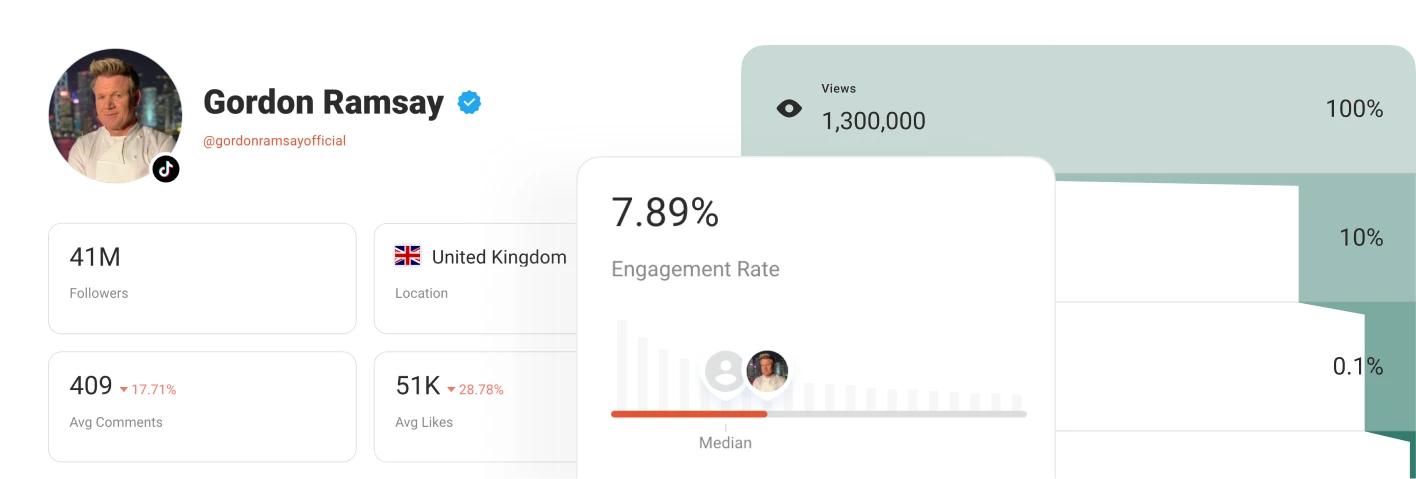Select the 409 Avg Comments card

point(202,406)
